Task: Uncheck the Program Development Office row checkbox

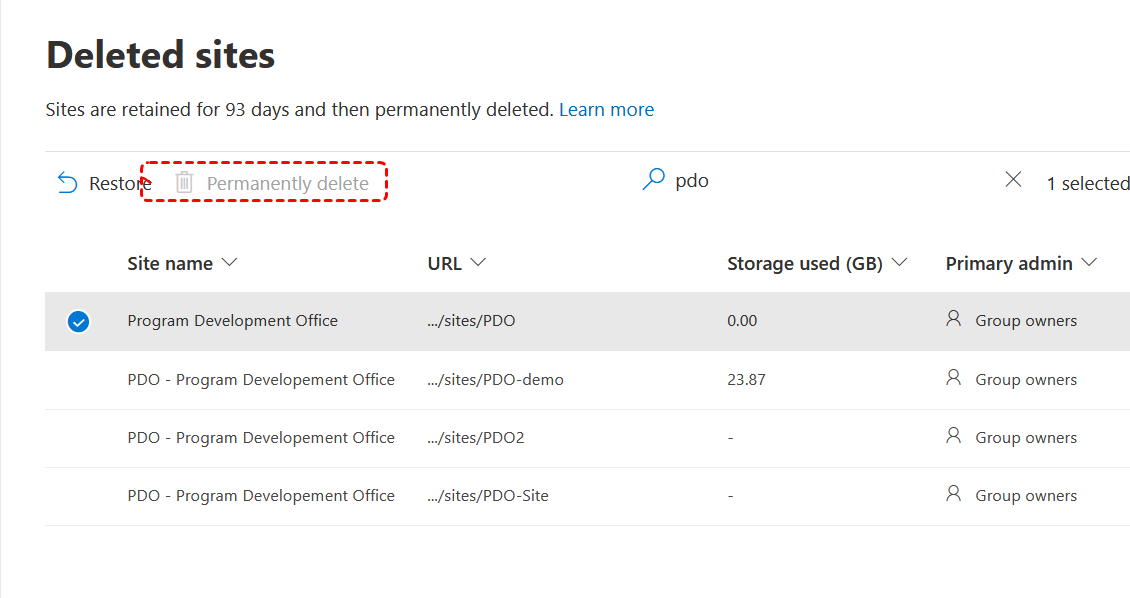Action: point(78,322)
